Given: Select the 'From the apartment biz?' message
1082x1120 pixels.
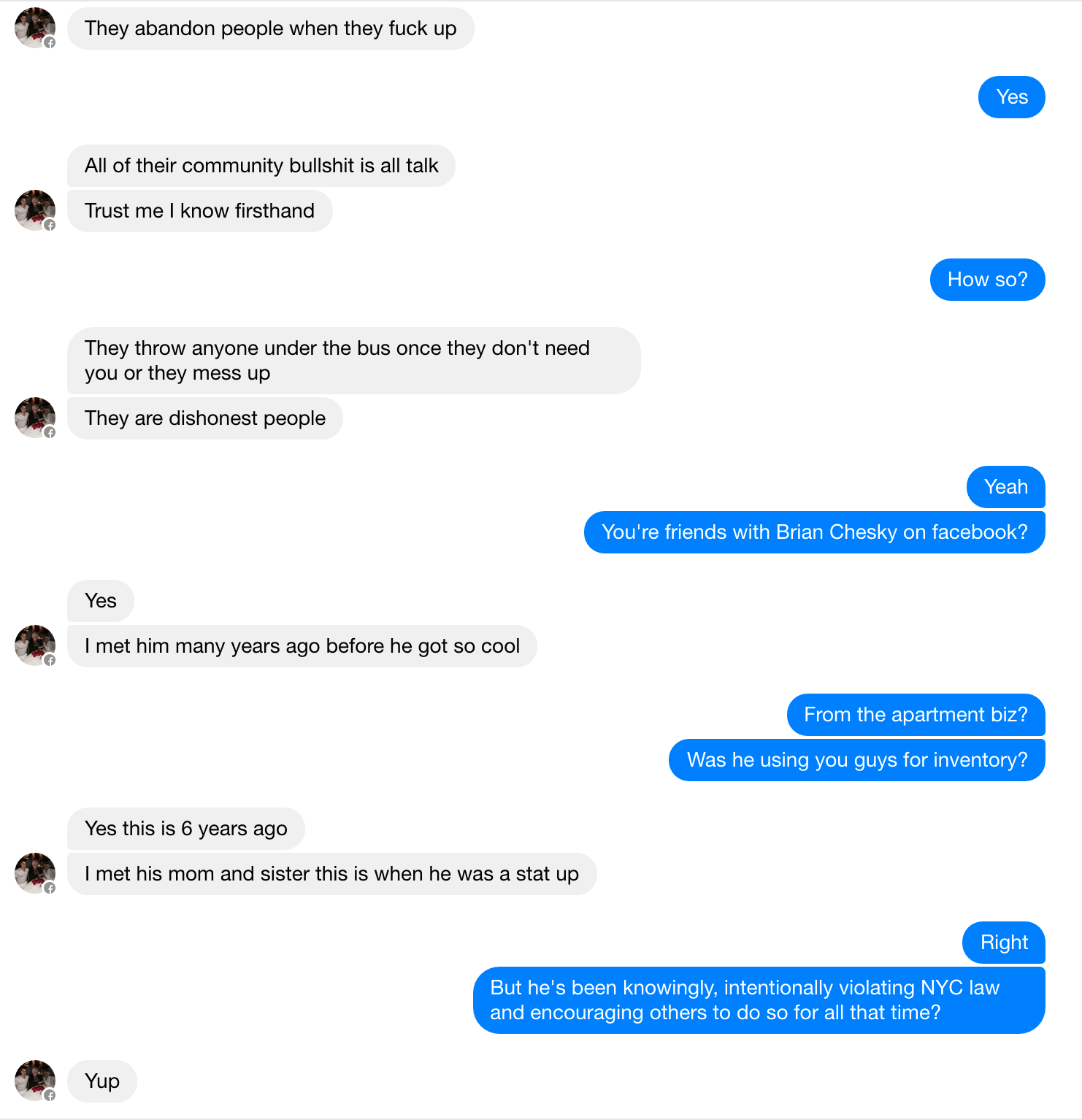Looking at the screenshot, I should click(916, 715).
